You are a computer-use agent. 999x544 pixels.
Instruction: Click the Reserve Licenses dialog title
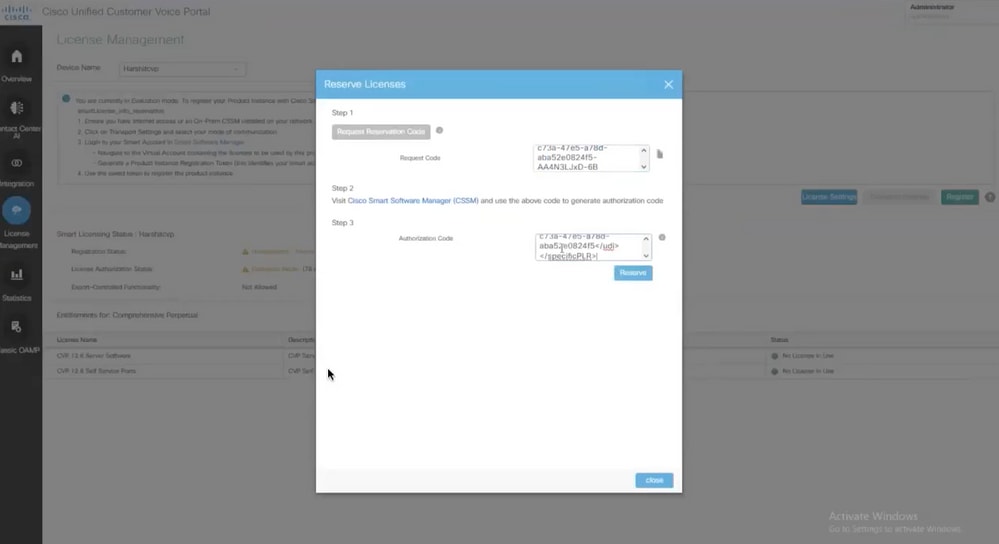click(x=364, y=84)
